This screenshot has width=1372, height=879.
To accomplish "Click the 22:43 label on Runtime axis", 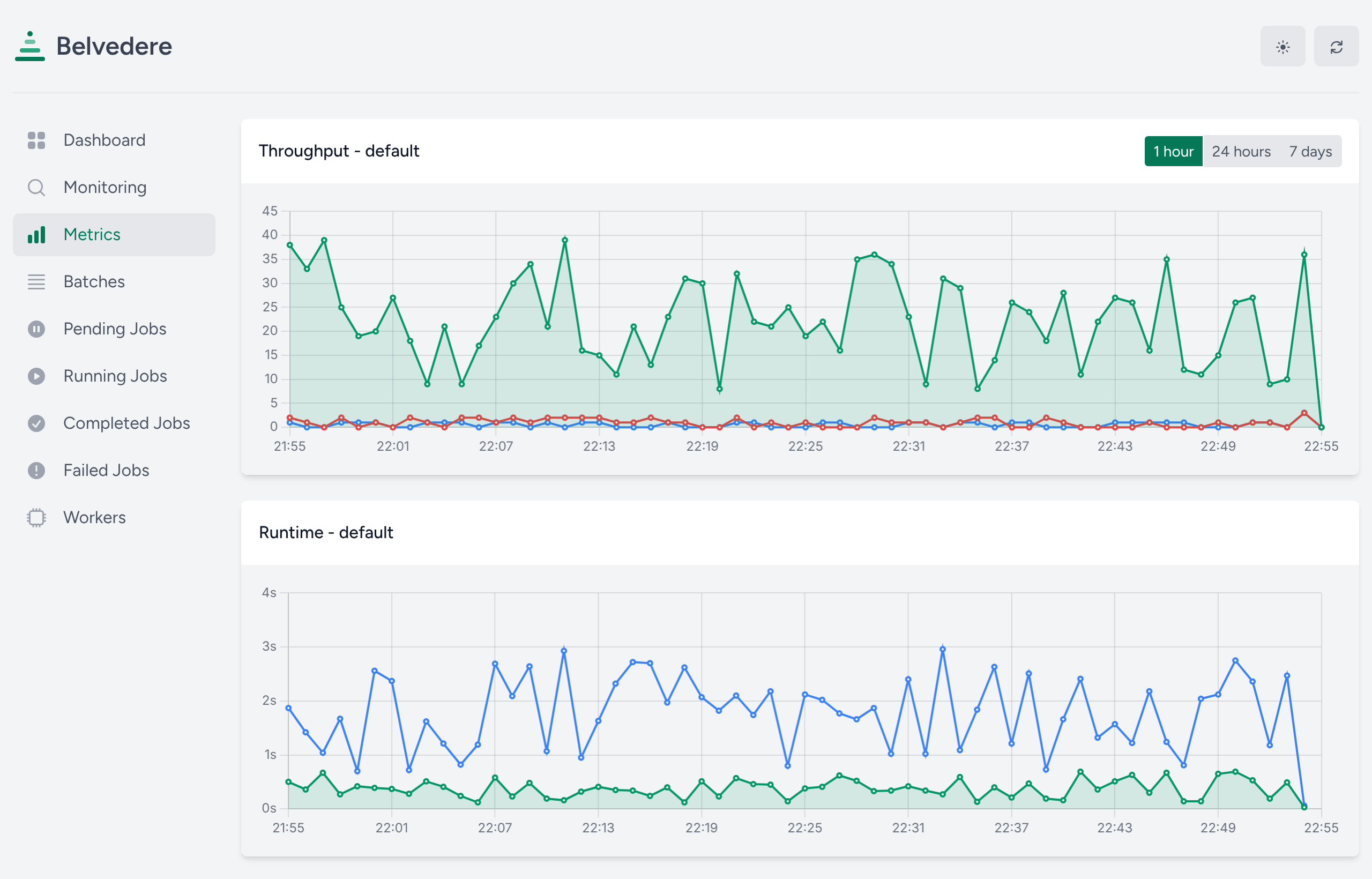I will point(1115,828).
